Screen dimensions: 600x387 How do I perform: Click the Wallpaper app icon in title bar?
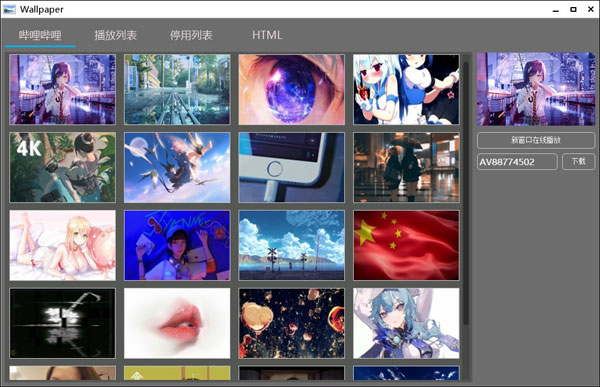9,9
